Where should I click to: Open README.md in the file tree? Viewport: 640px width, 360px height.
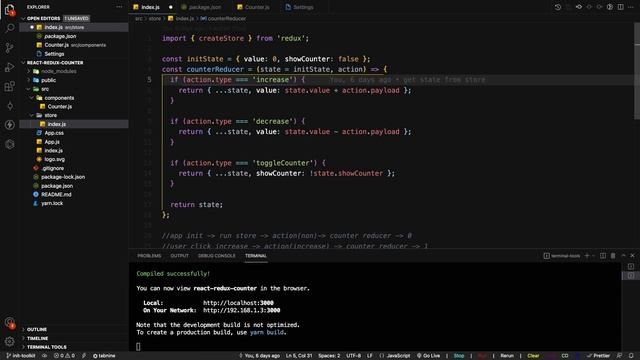(56, 195)
